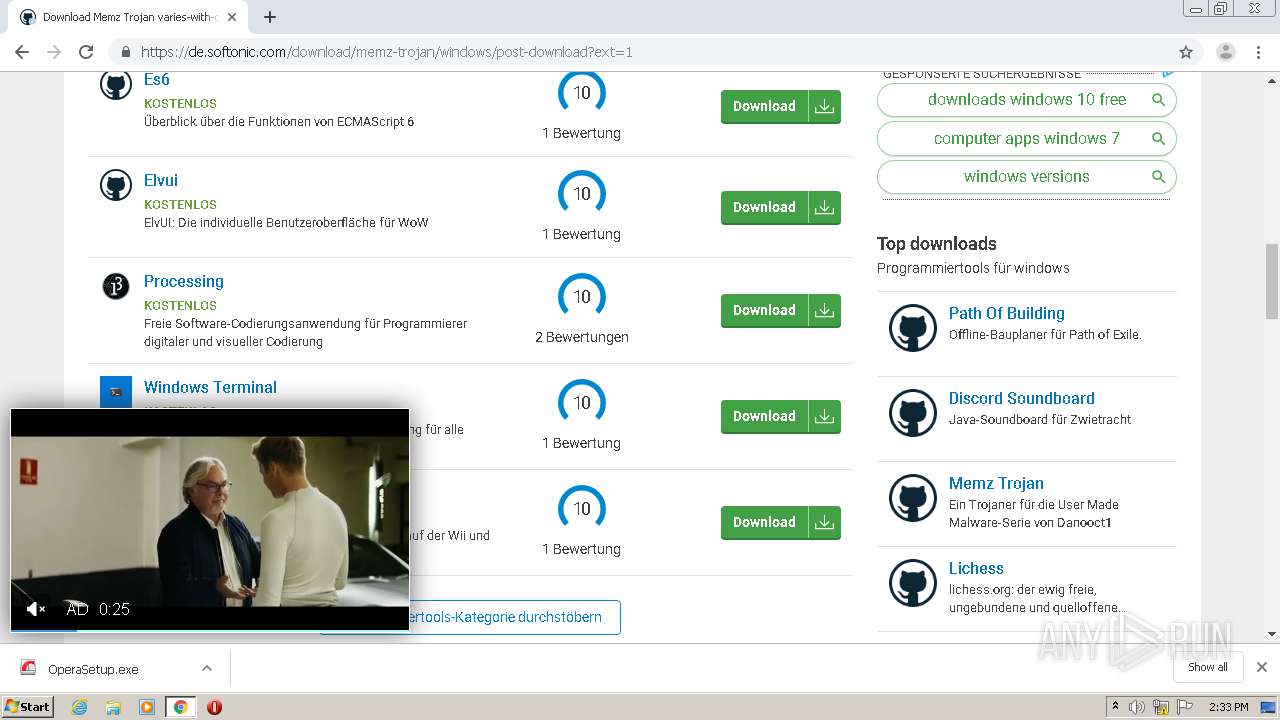Go back to the previous page
The height and width of the screenshot is (720, 1280).
pos(22,52)
